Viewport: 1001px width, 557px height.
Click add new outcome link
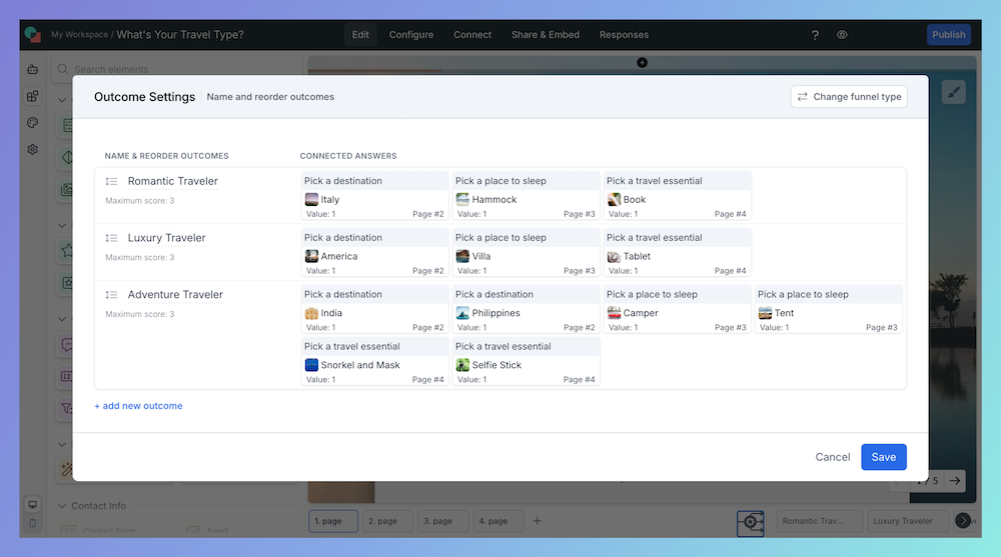138,406
